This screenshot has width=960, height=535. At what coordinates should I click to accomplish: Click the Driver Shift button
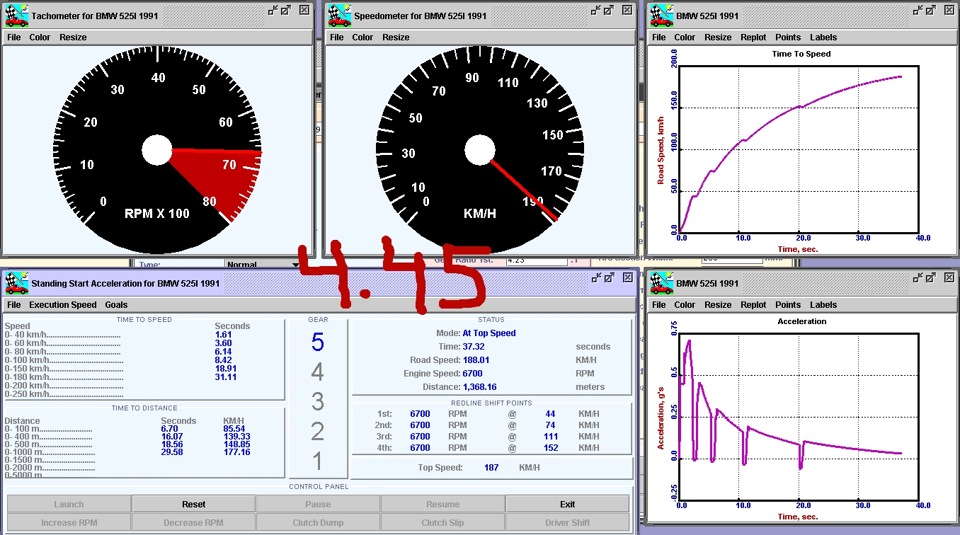[568, 523]
